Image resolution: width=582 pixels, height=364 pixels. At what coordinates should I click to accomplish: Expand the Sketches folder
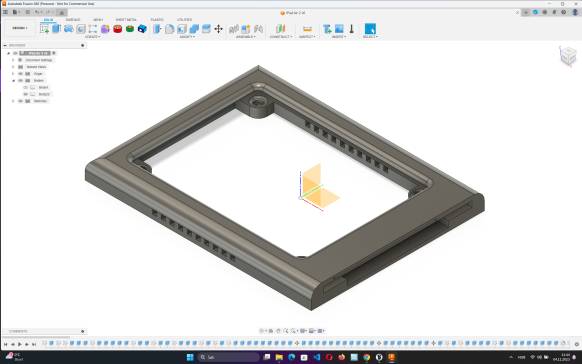[x=13, y=101]
